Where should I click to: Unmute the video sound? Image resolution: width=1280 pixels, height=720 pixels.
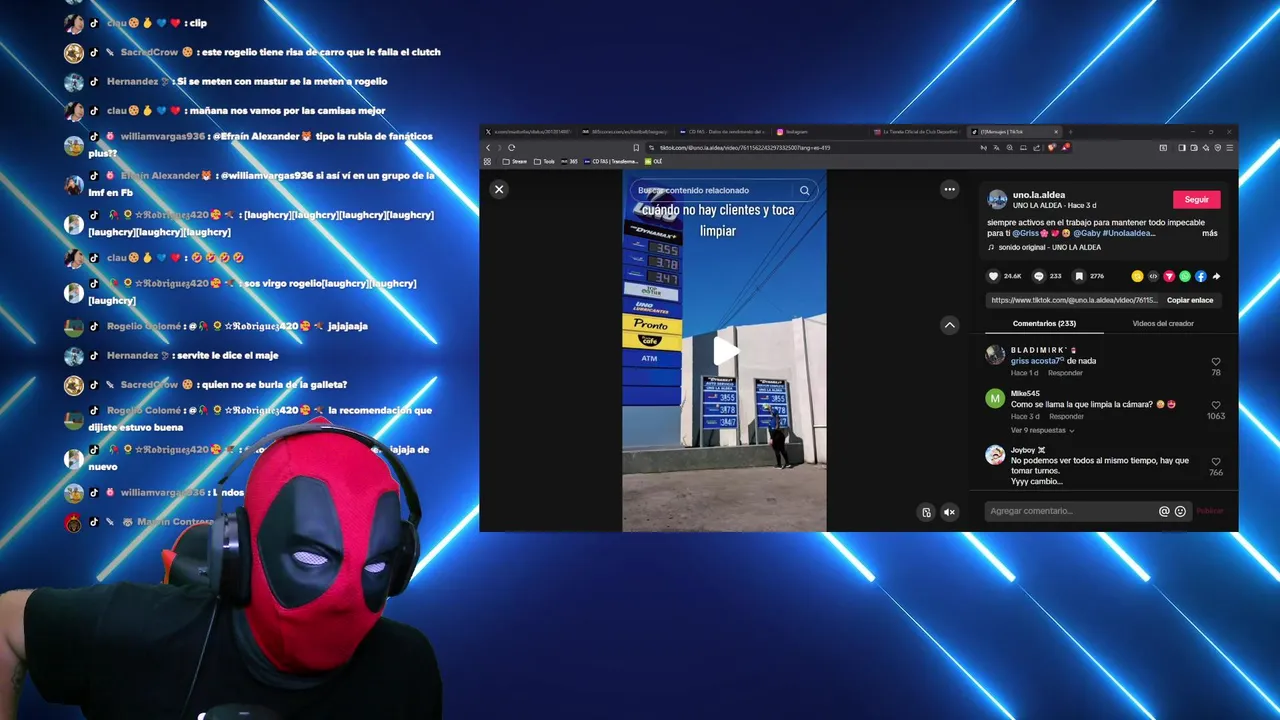coord(950,512)
